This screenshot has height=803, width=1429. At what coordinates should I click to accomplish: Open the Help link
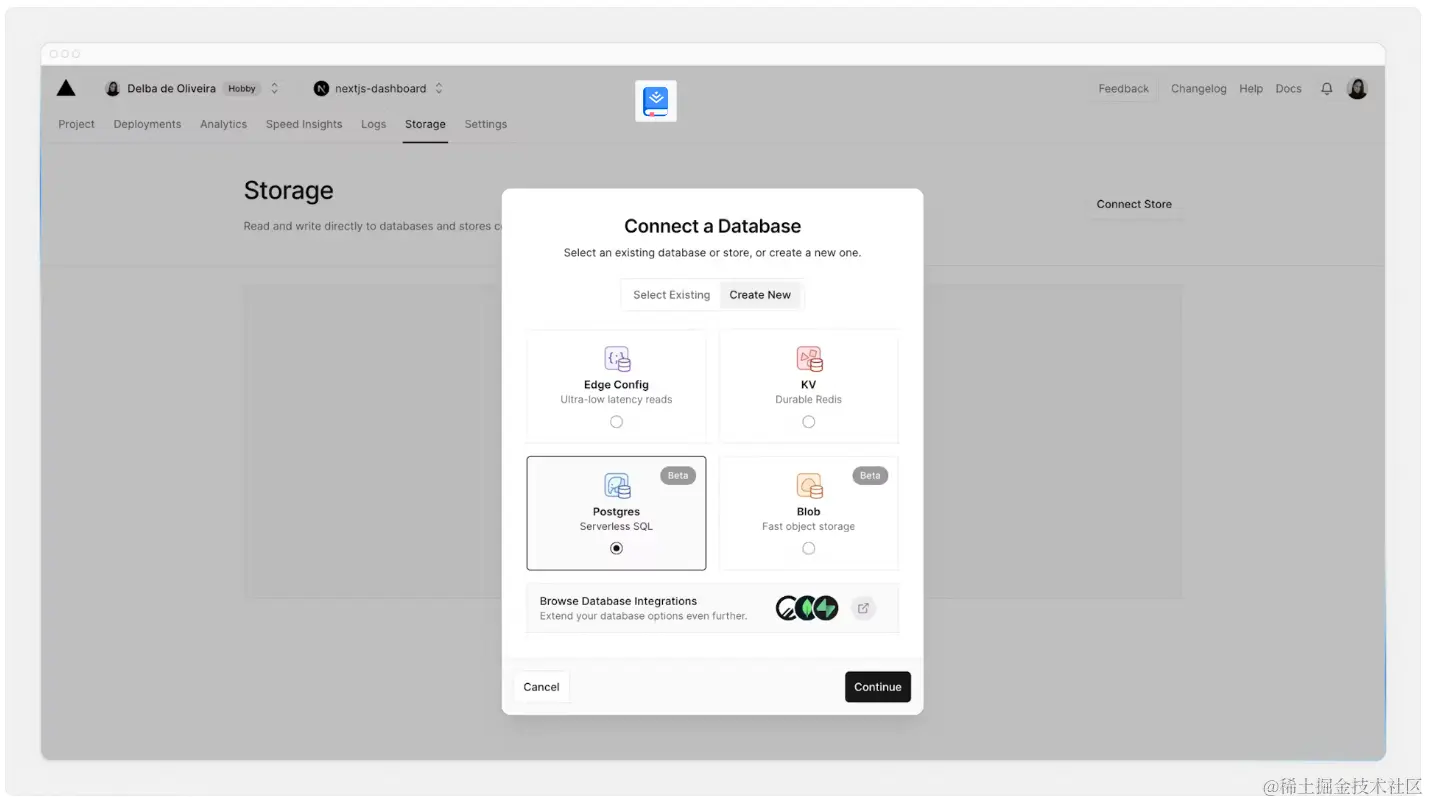[1251, 88]
